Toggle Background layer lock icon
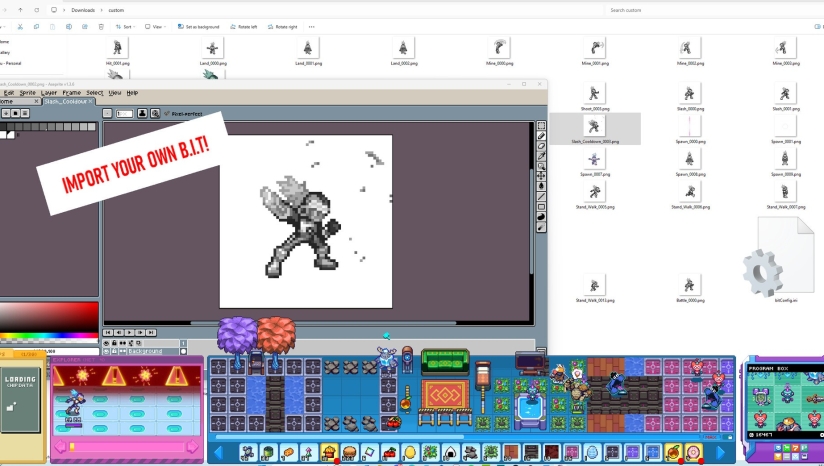 point(114,351)
